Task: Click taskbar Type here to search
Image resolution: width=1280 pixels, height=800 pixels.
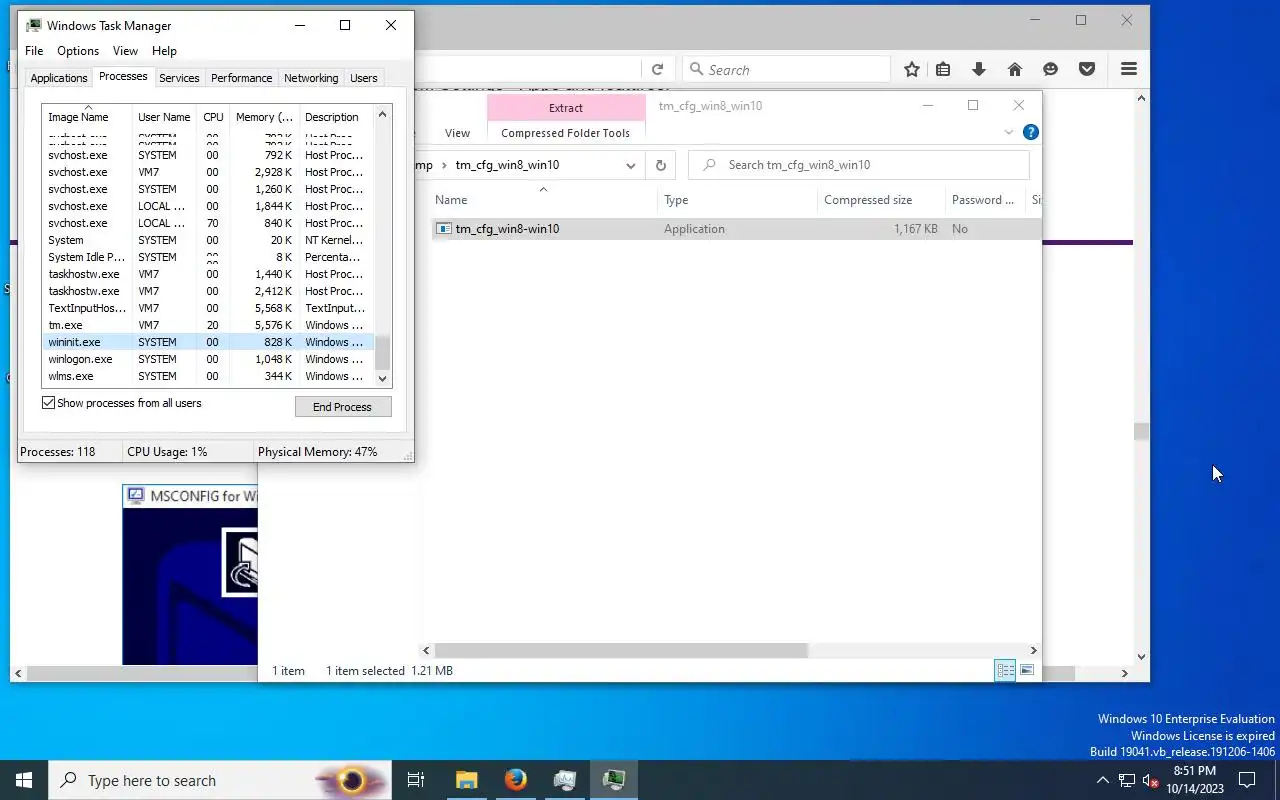Action: coord(222,780)
